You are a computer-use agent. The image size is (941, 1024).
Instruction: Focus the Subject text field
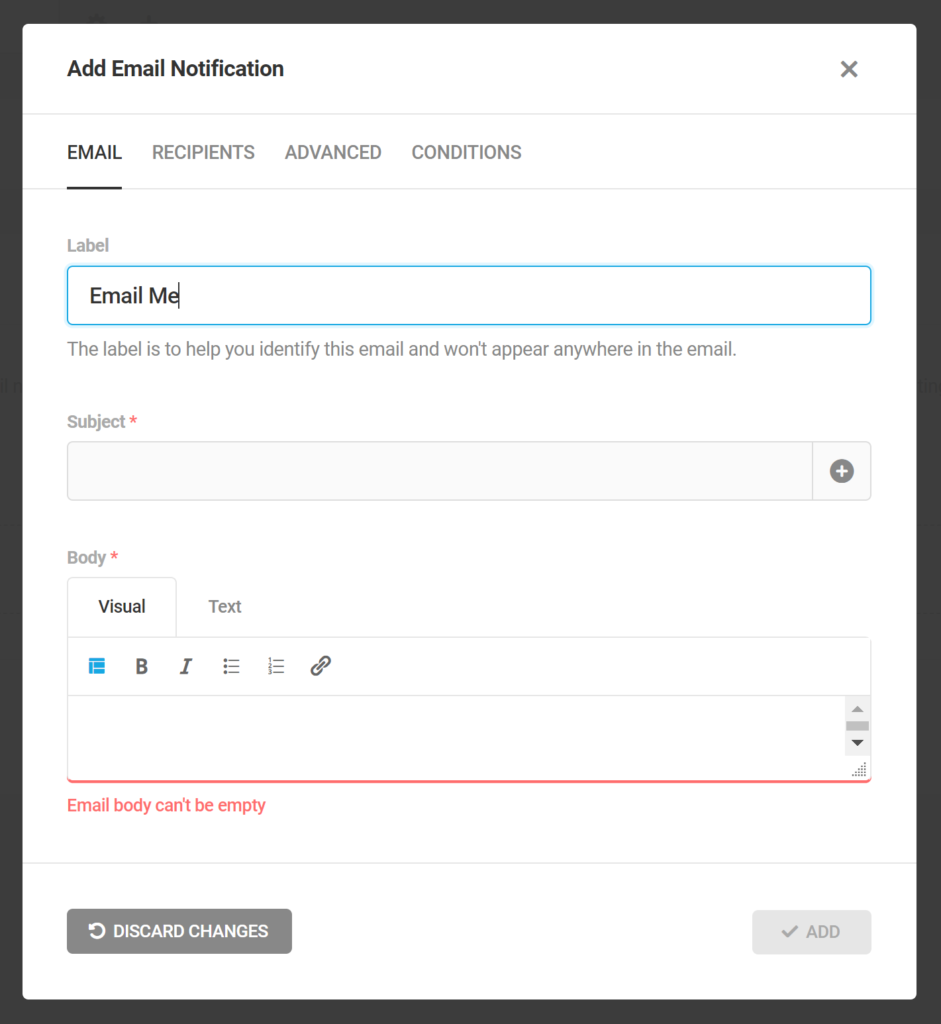[439, 471]
